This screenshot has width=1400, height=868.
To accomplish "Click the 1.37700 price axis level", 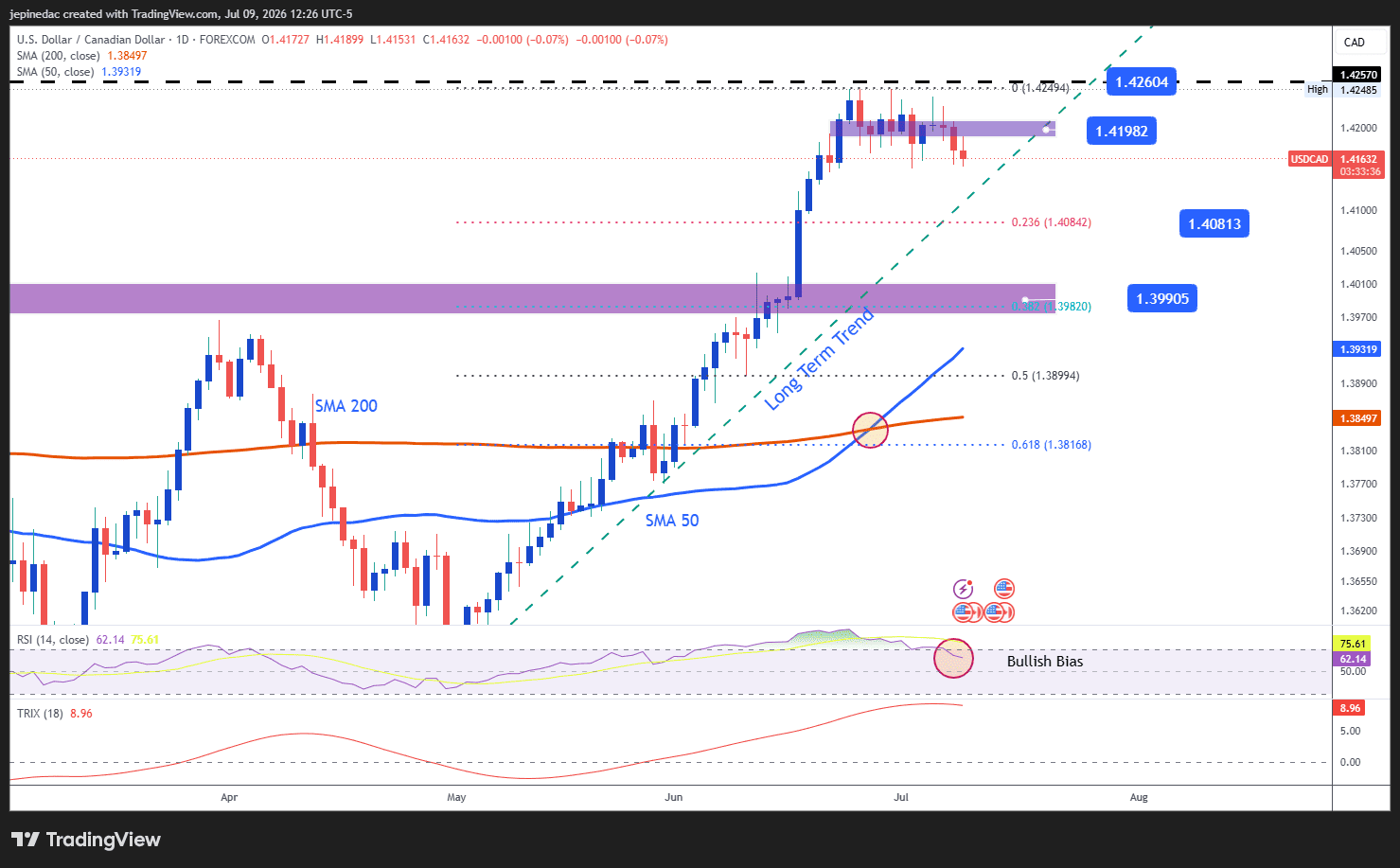I will point(1358,485).
